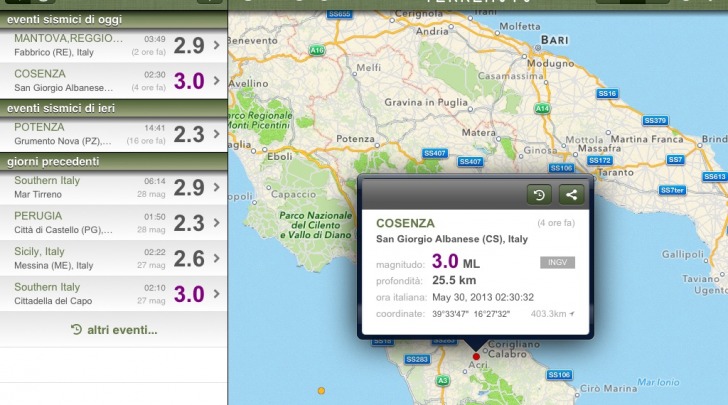This screenshot has width=728, height=405.
Task: Click the Cirò Marina label on map
Action: tap(608, 388)
